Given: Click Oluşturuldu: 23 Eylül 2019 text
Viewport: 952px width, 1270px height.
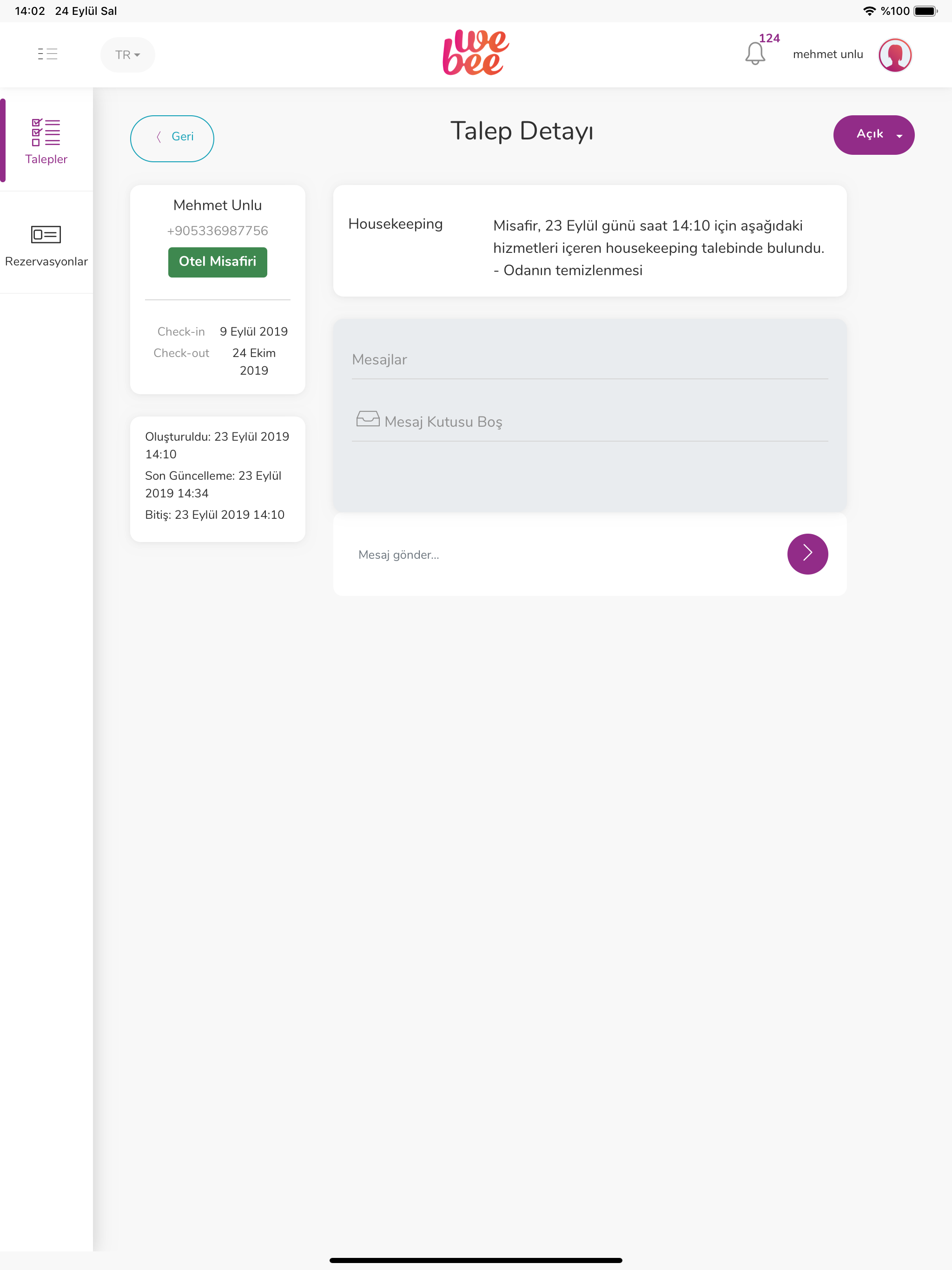Looking at the screenshot, I should point(217,445).
